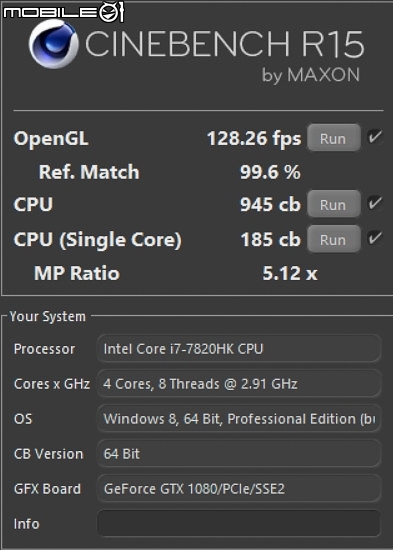Click the 945 cb CPU score
393x550 pixels.
point(270,204)
